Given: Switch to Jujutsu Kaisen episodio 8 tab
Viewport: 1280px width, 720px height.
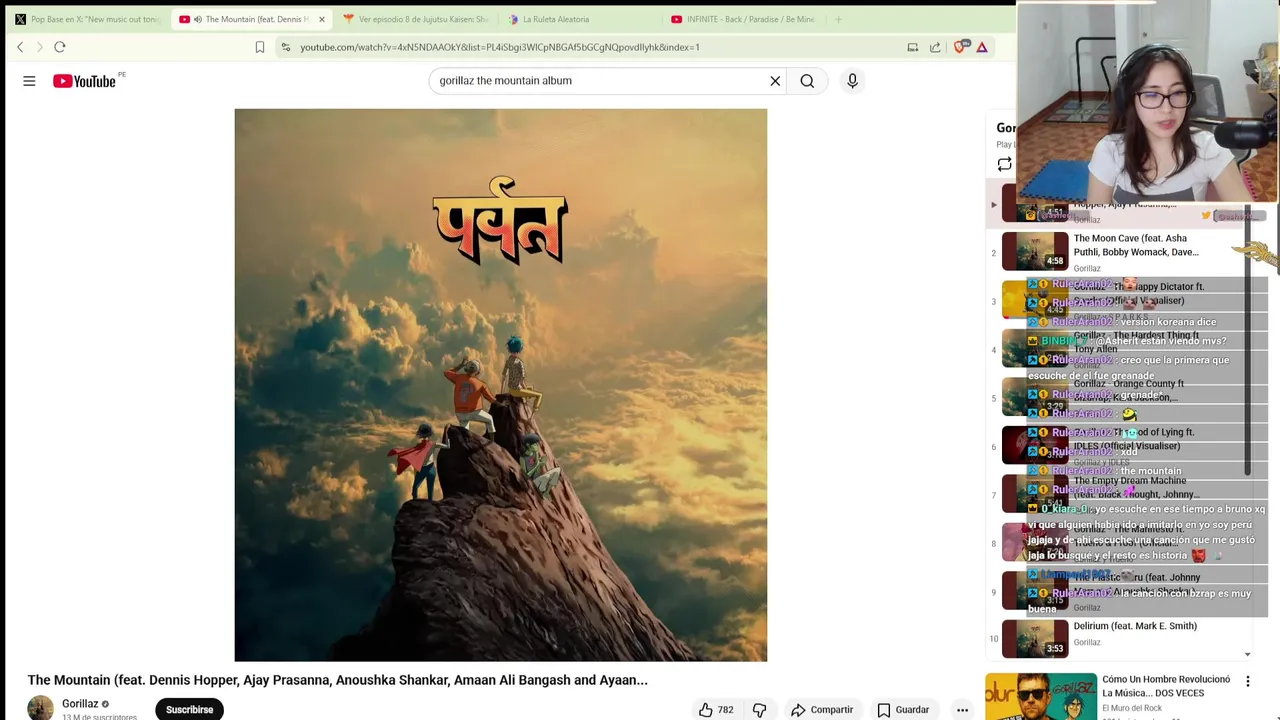Looking at the screenshot, I should coord(415,19).
